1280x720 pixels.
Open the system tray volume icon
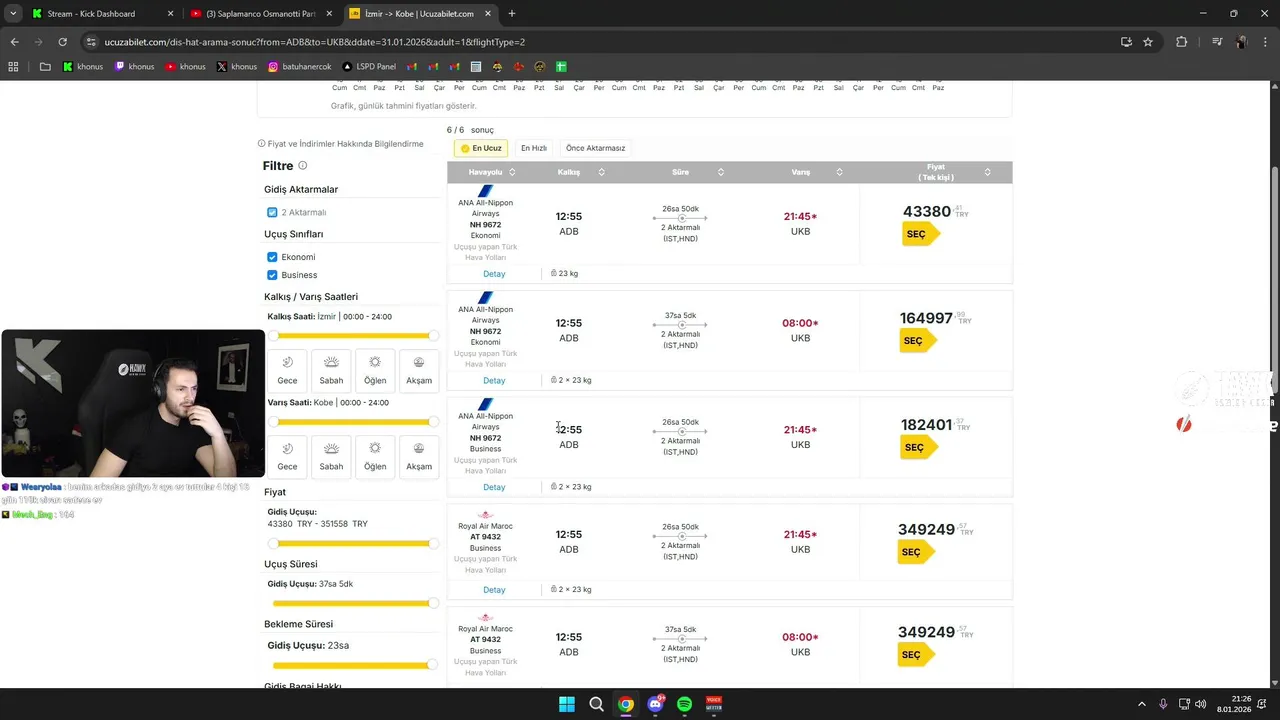pos(1200,704)
